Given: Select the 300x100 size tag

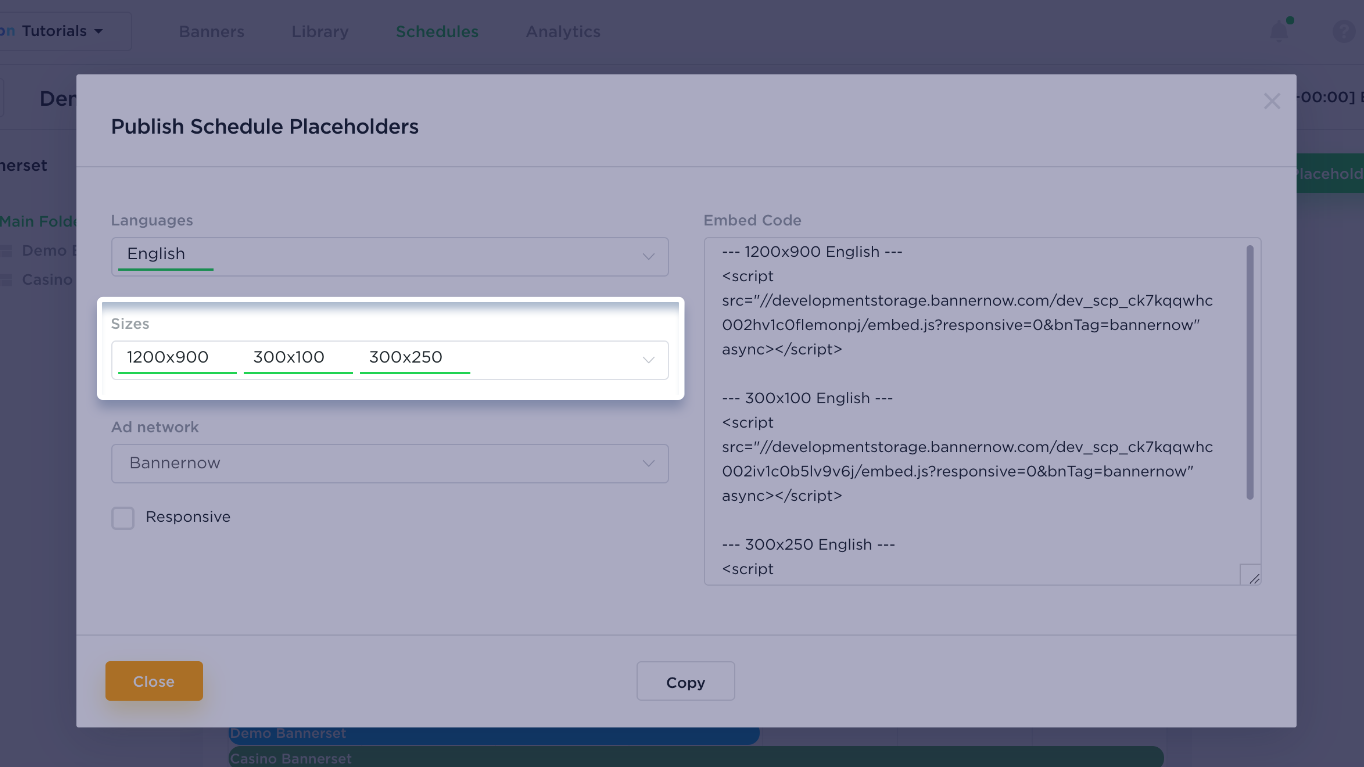Looking at the screenshot, I should 298,358.
